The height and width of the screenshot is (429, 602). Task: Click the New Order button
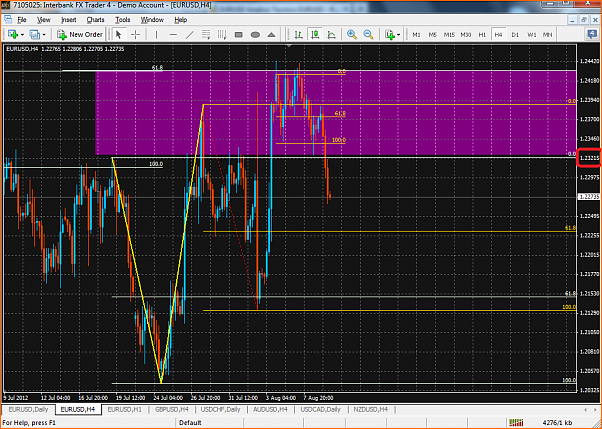80,35
